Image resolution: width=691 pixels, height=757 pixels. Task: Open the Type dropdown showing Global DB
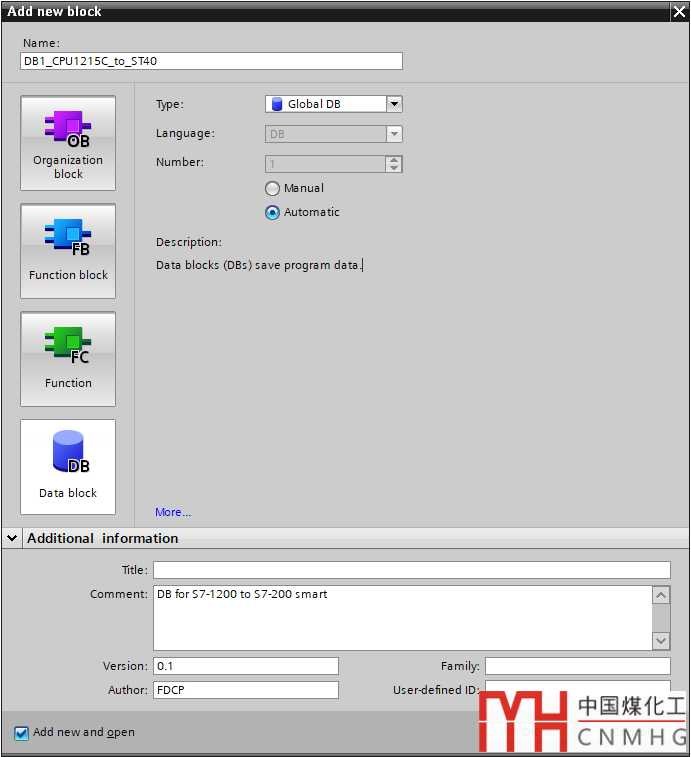click(x=394, y=104)
